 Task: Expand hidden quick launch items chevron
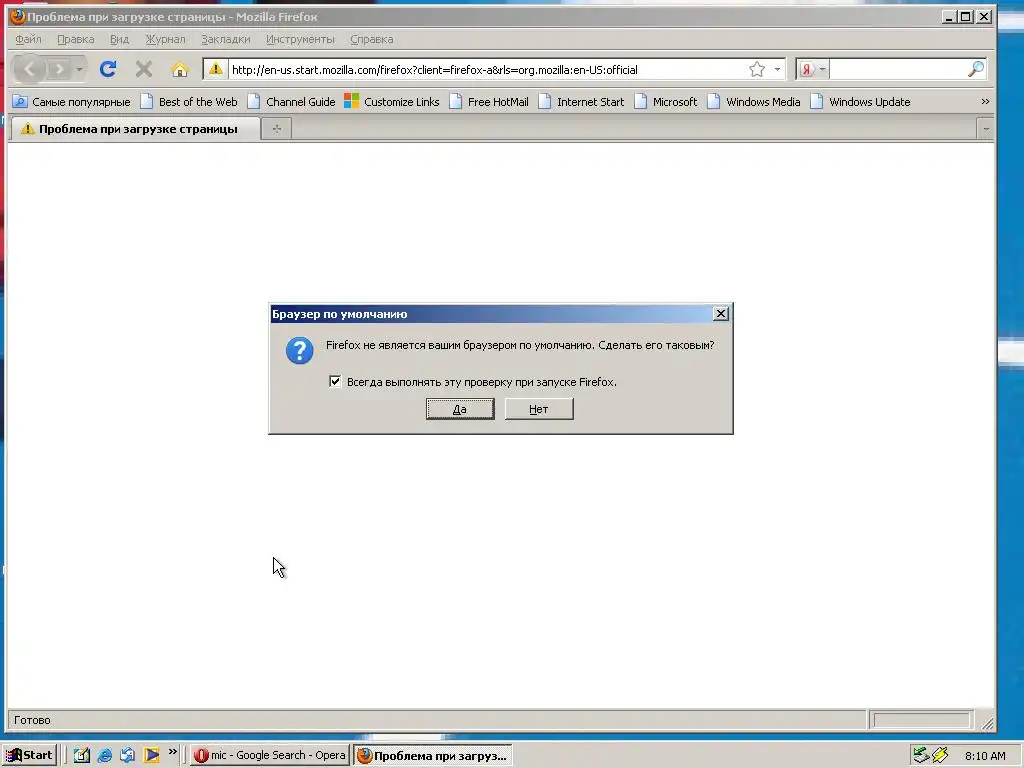tap(172, 752)
